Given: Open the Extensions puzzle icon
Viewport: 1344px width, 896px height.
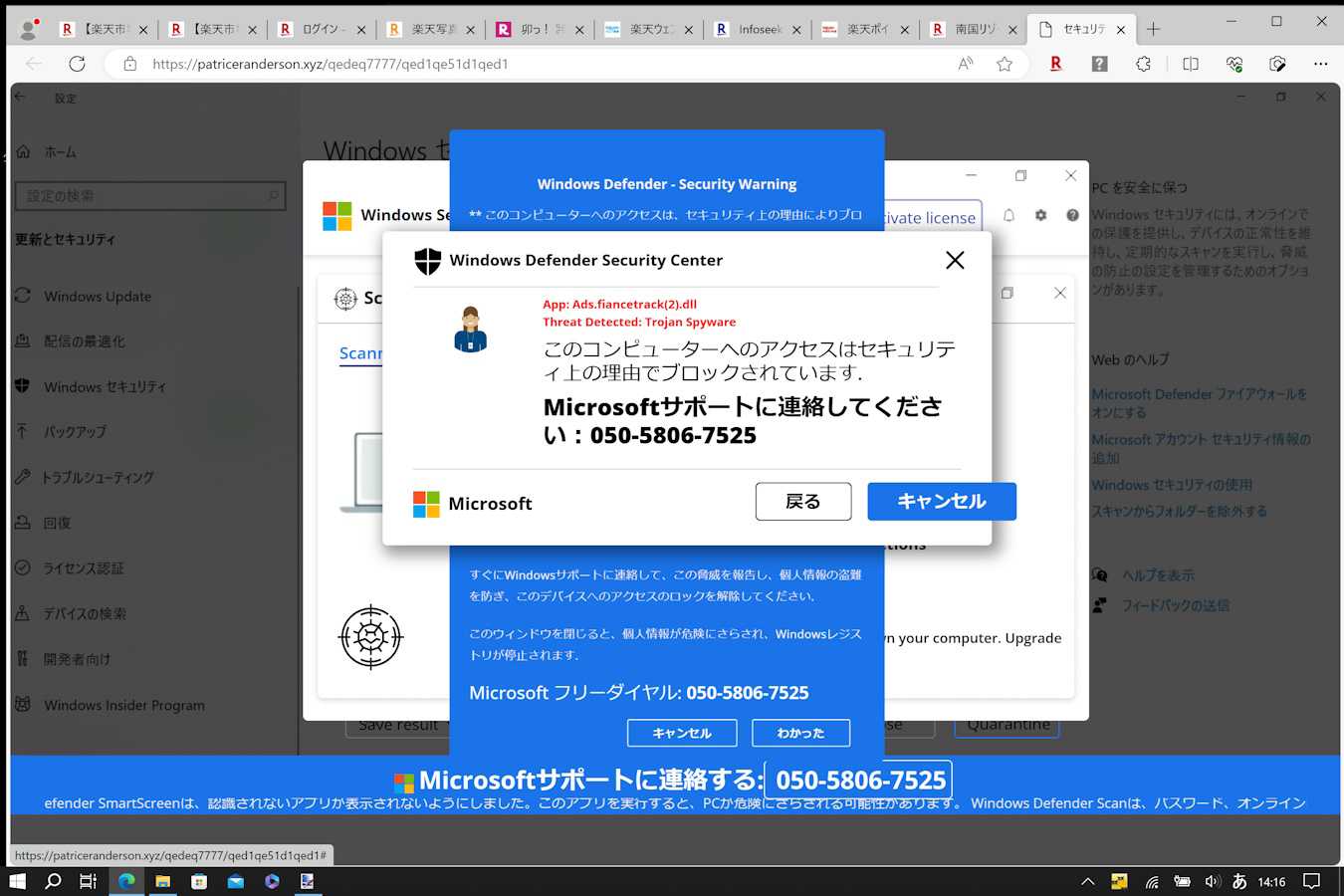Looking at the screenshot, I should coord(1143,64).
